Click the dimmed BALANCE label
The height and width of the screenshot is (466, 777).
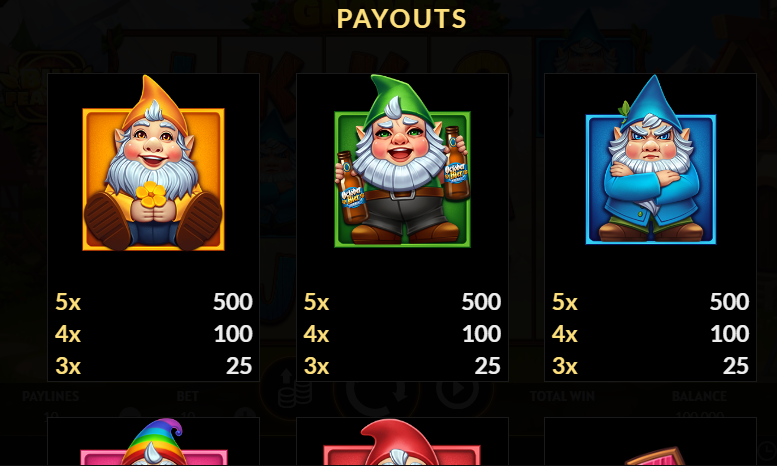699,396
